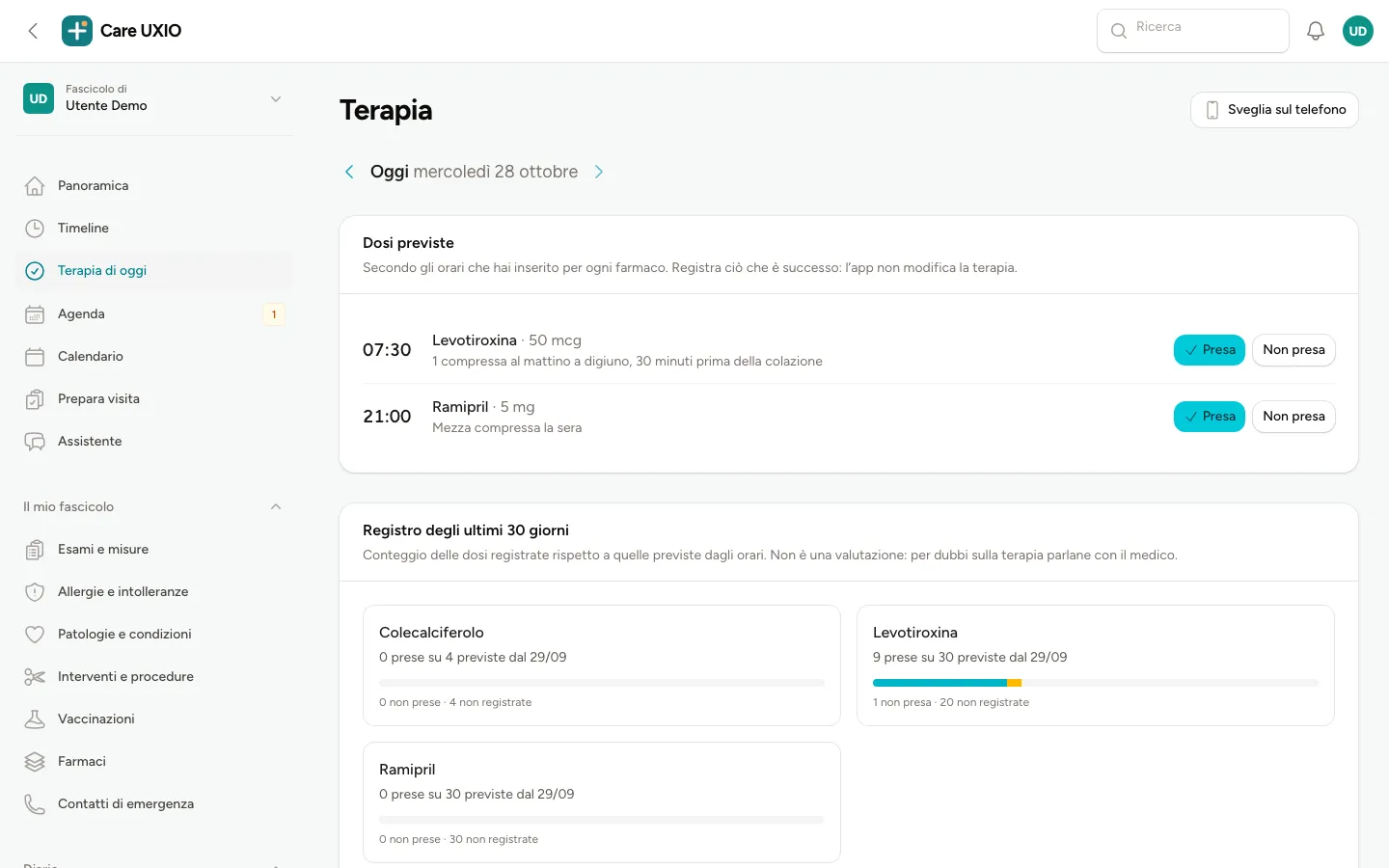The image size is (1389, 868).
Task: Expand the Fascicolo di Utente Demo dropdown
Action: click(x=154, y=98)
